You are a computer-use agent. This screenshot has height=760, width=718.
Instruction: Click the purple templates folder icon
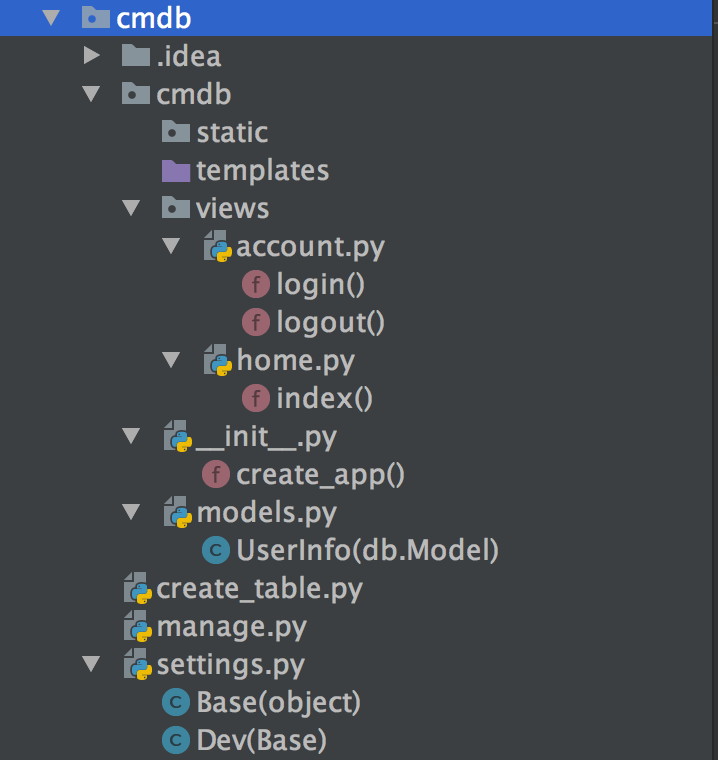(175, 170)
